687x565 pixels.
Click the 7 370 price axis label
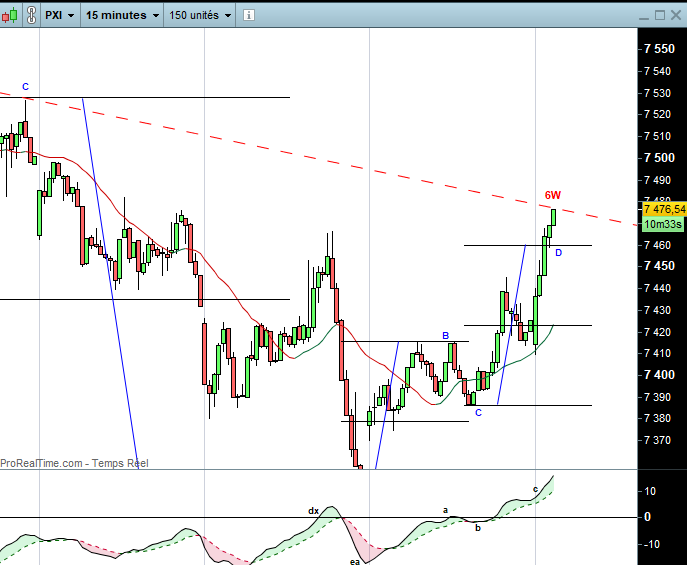[x=657, y=440]
